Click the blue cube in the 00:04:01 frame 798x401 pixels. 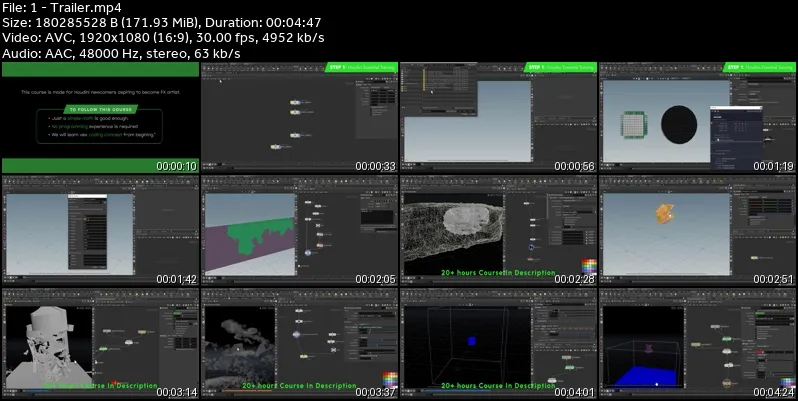(472, 341)
